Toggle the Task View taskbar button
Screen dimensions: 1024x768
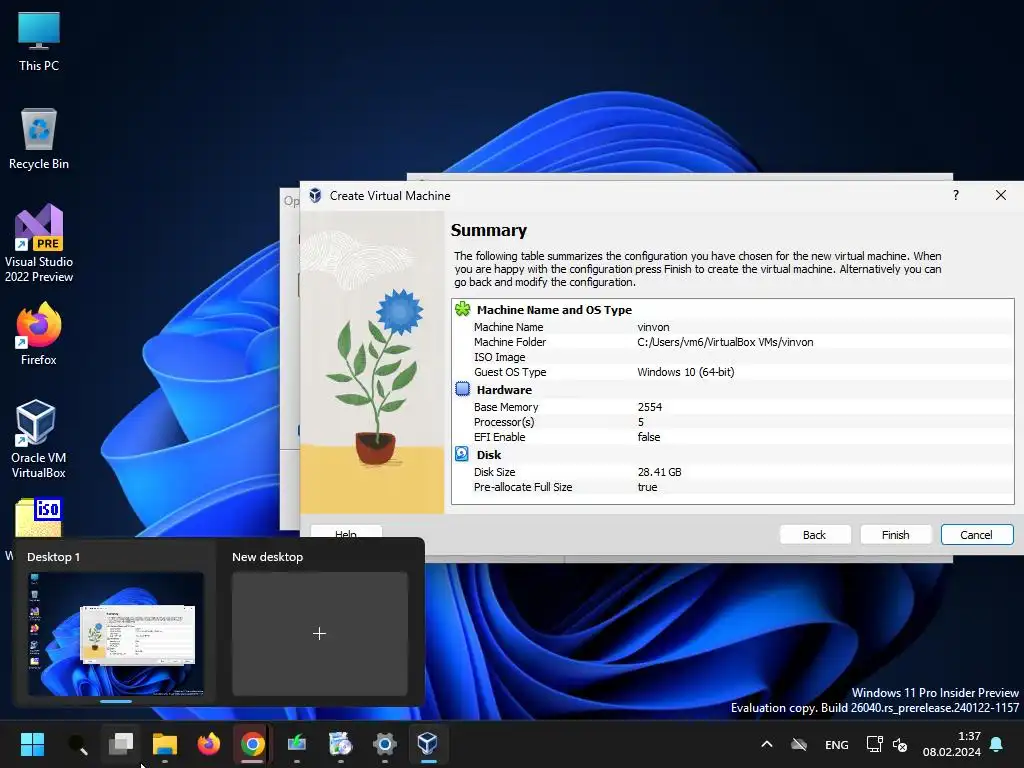point(121,744)
